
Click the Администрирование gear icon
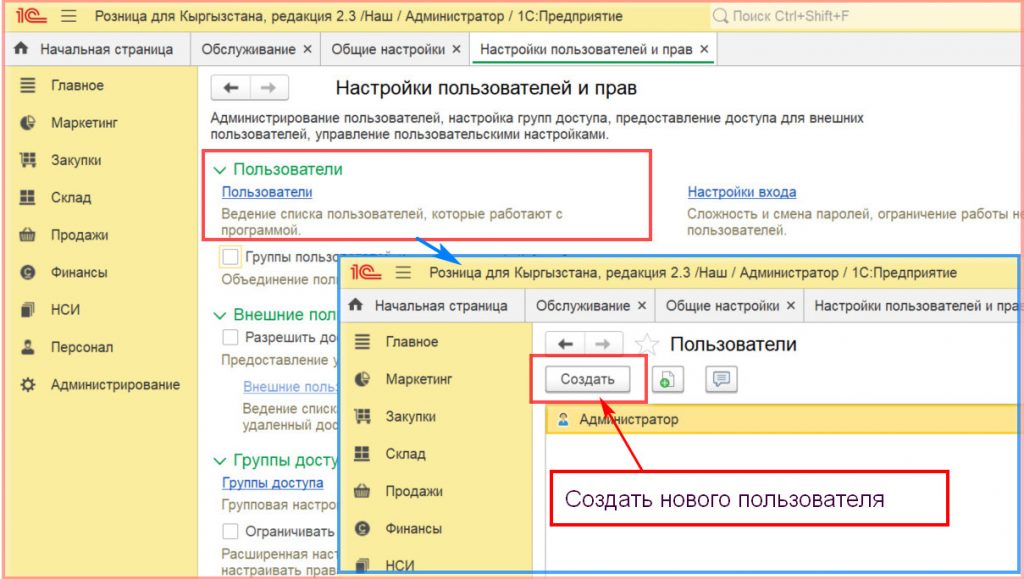point(28,385)
